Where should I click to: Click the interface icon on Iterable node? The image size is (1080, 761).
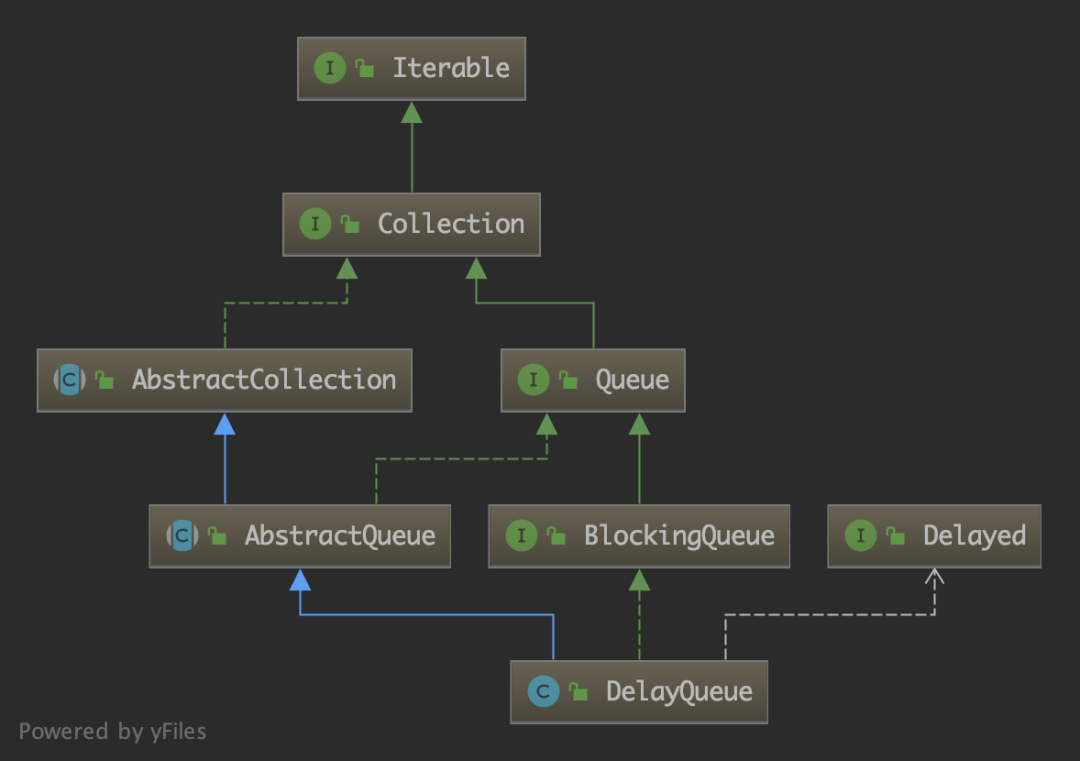[330, 68]
